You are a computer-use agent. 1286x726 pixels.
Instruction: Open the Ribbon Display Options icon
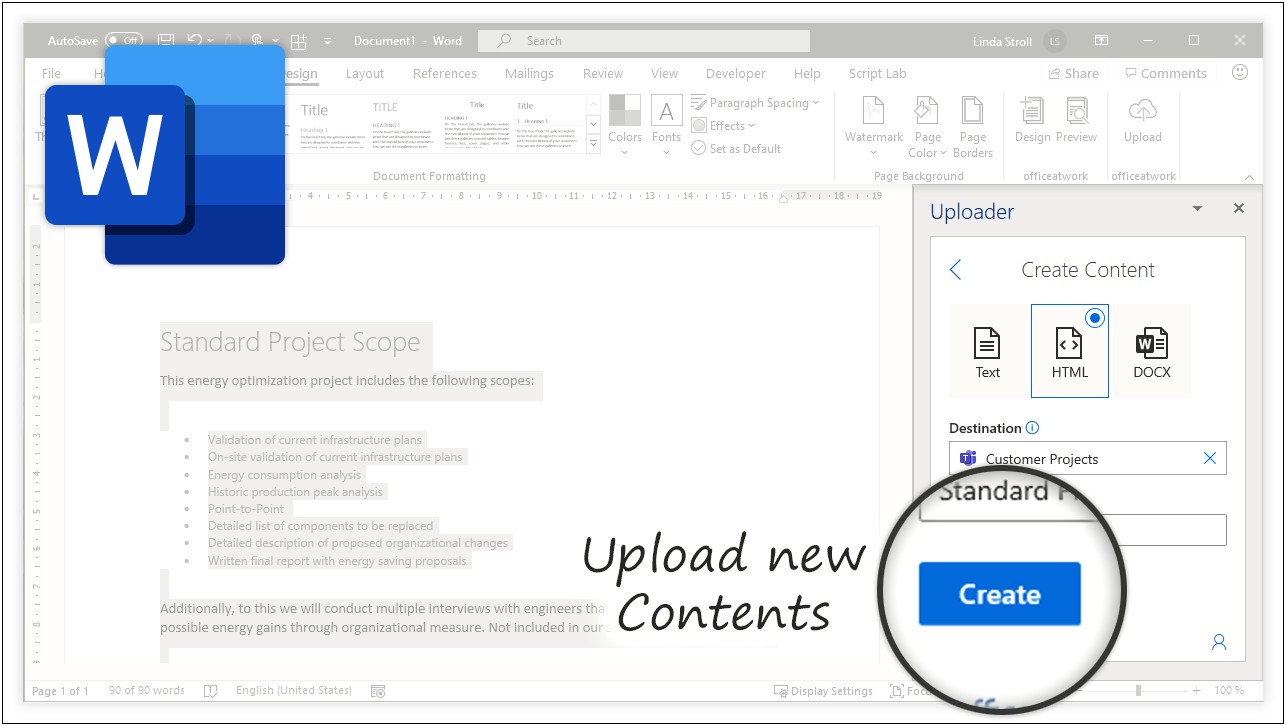pos(1101,41)
